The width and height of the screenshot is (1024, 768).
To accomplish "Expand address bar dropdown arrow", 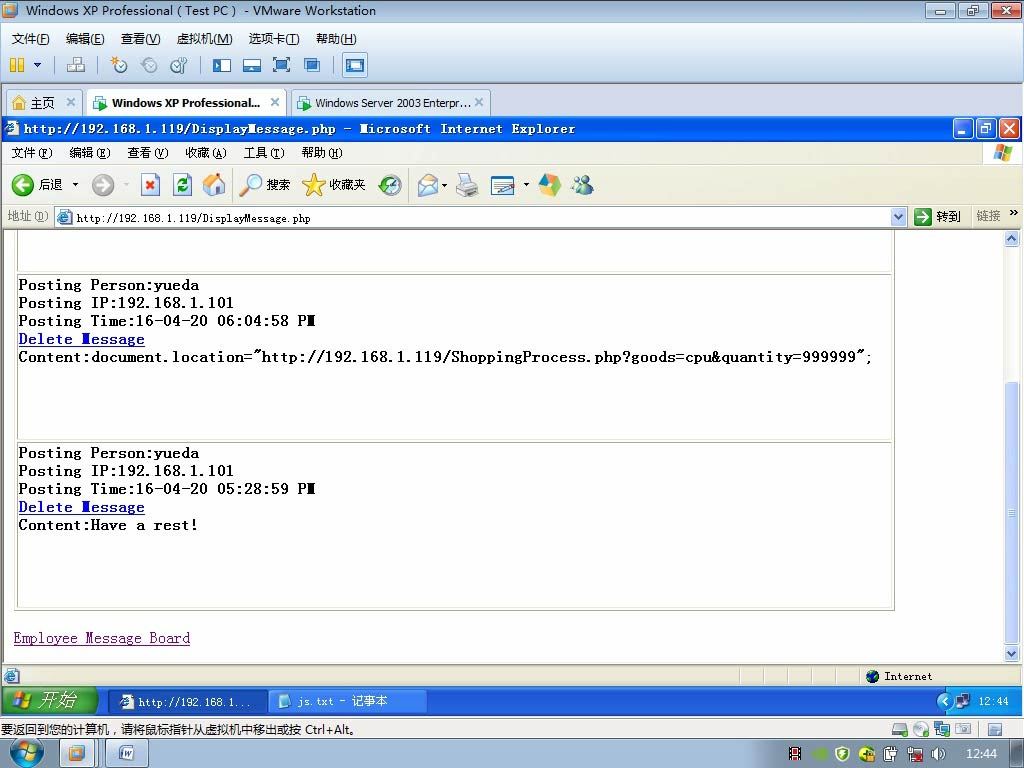I will [899, 217].
